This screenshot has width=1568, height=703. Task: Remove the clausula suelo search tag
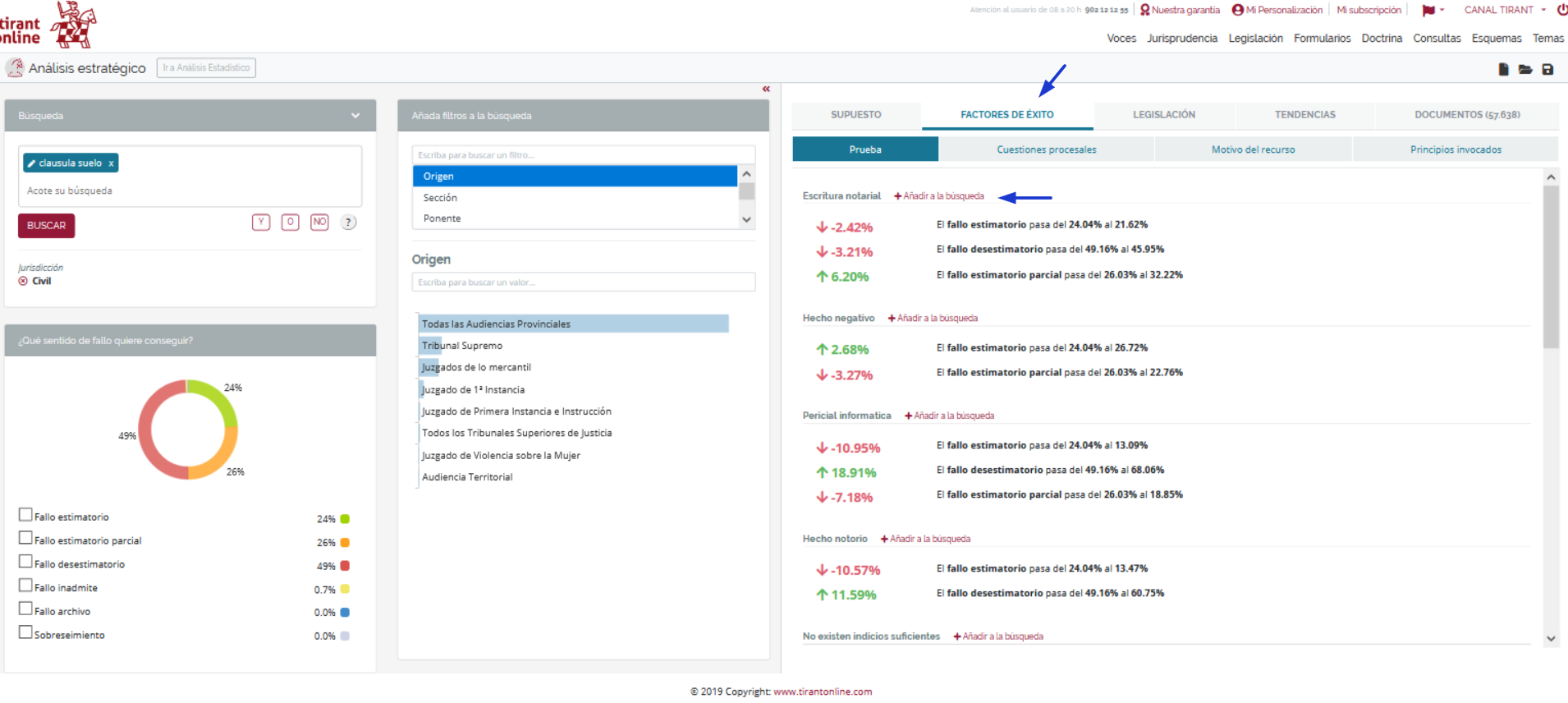[x=111, y=163]
